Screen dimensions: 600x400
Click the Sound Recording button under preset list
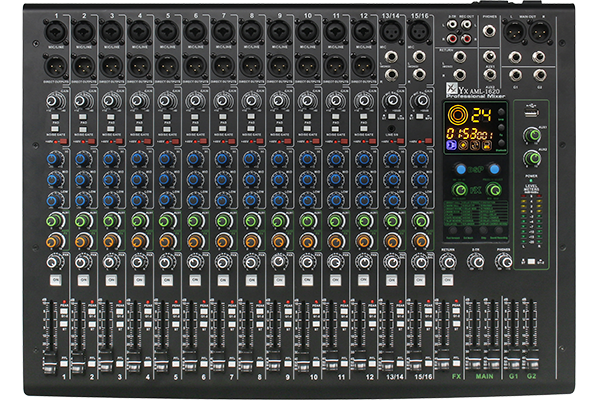(x=499, y=231)
